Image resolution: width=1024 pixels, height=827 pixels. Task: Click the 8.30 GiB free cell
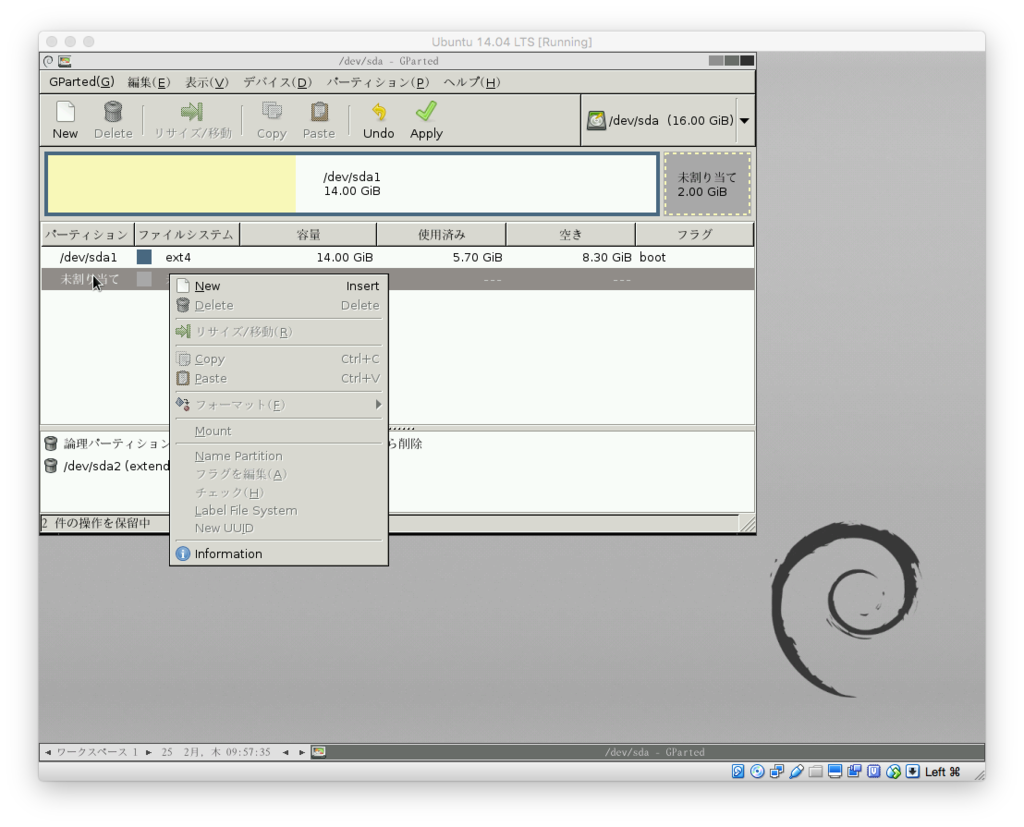coord(607,257)
